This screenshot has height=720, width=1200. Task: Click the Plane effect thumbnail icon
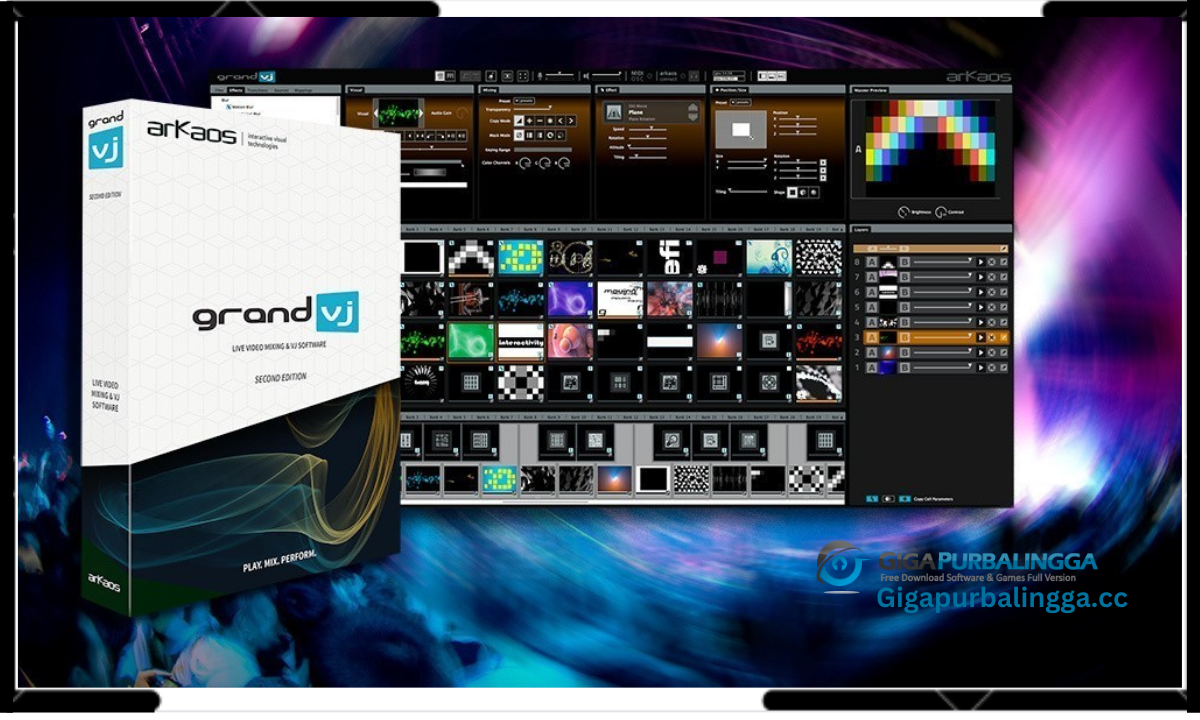tap(614, 112)
